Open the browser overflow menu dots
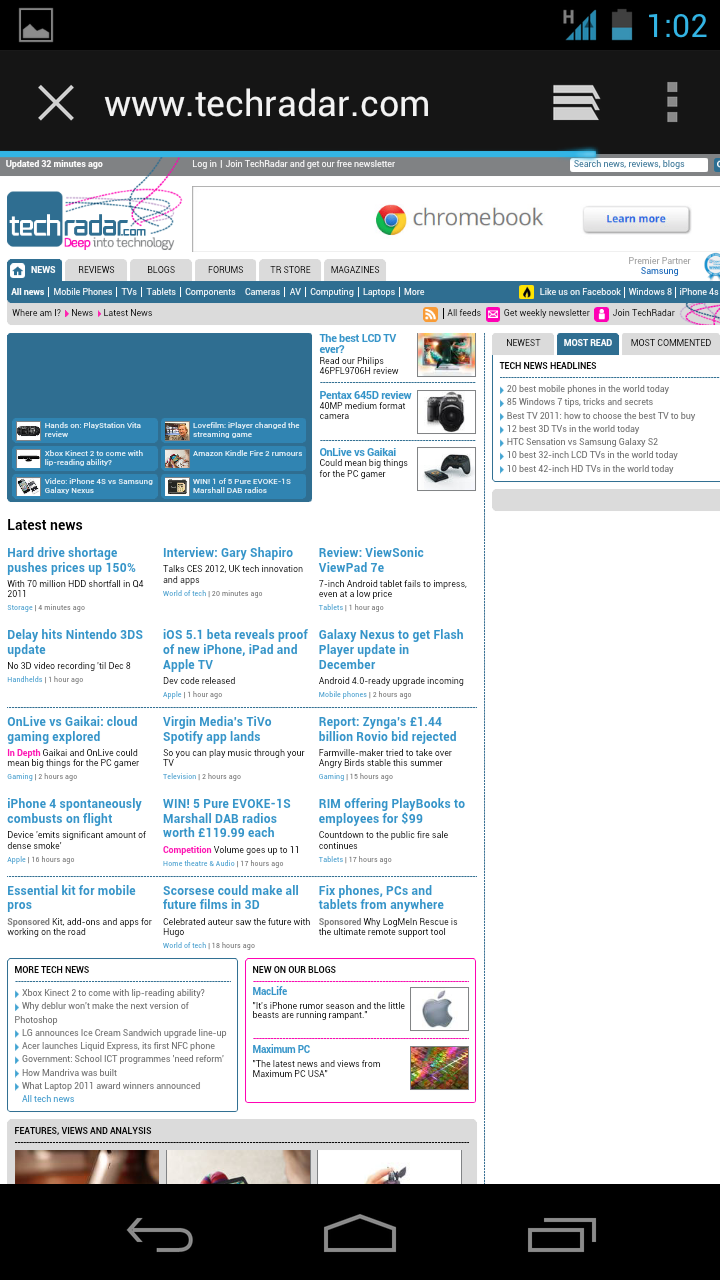The width and height of the screenshot is (720, 1280). click(x=672, y=103)
